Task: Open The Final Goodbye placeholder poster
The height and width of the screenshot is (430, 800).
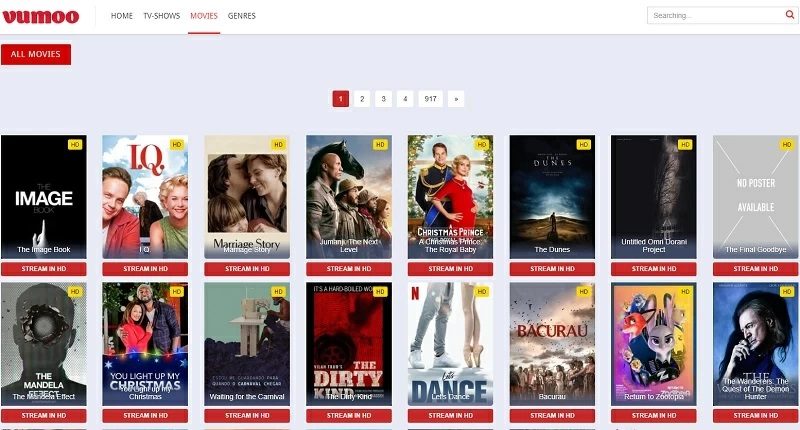Action: 756,197
